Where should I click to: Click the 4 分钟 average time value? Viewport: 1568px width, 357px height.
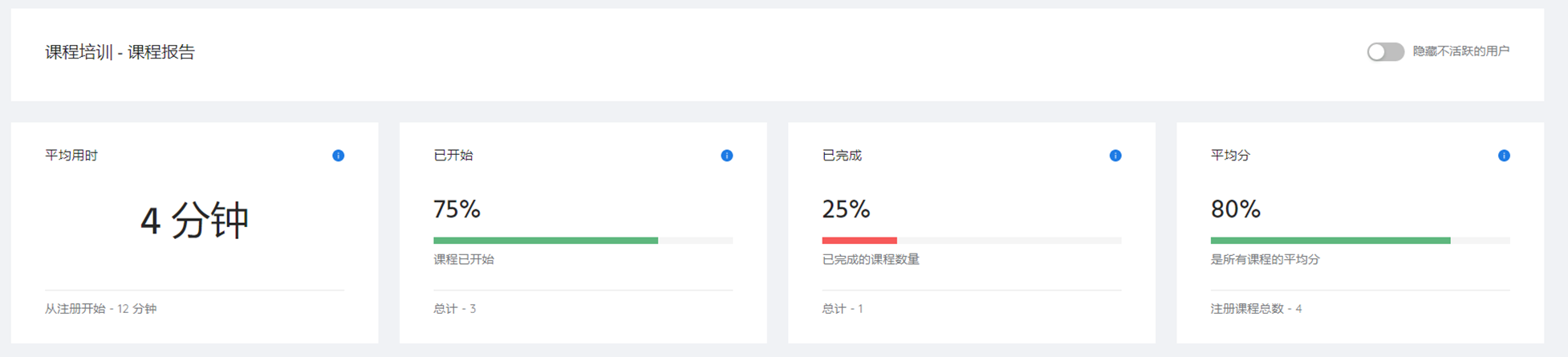[194, 220]
